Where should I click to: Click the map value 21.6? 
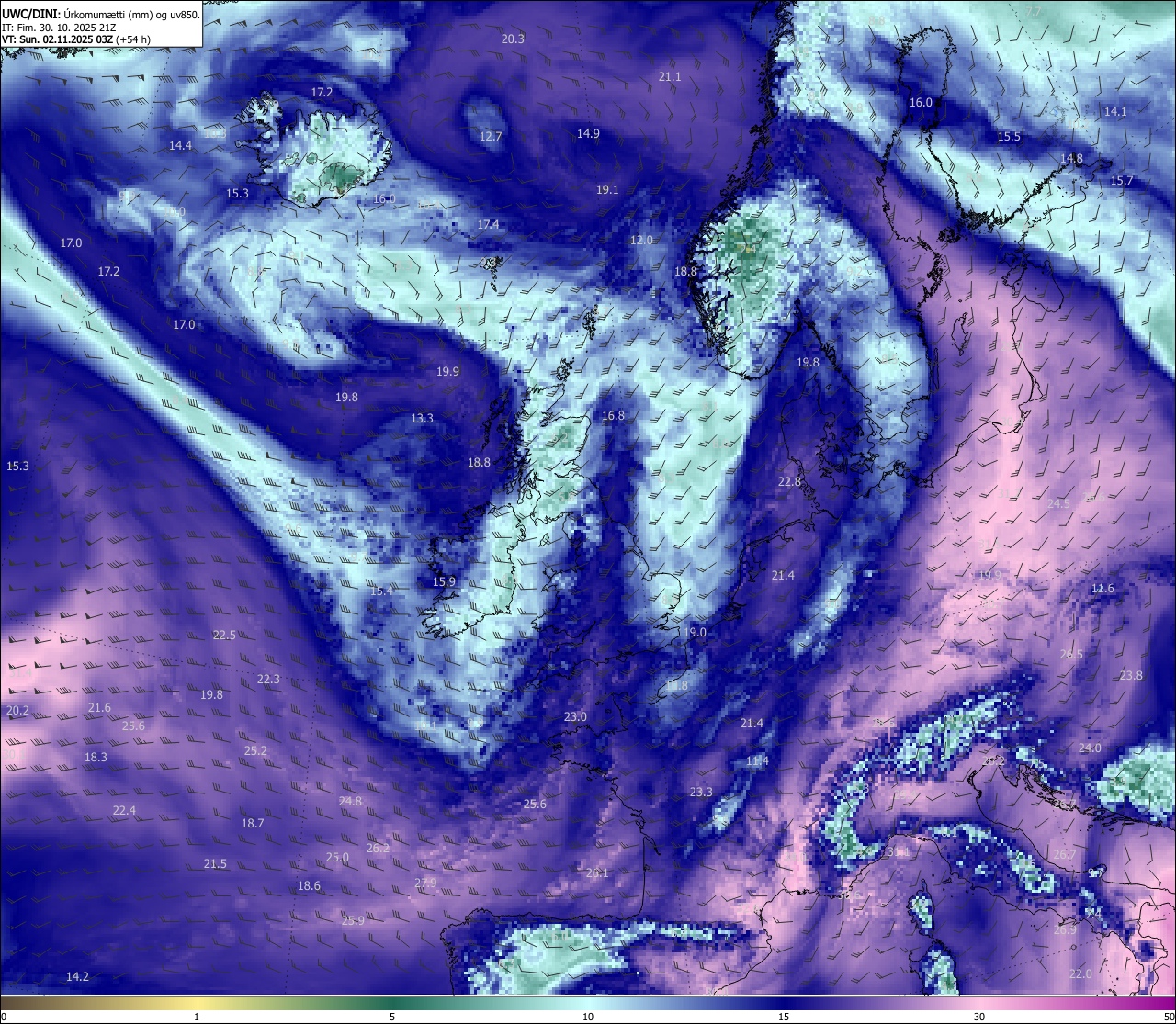99,708
